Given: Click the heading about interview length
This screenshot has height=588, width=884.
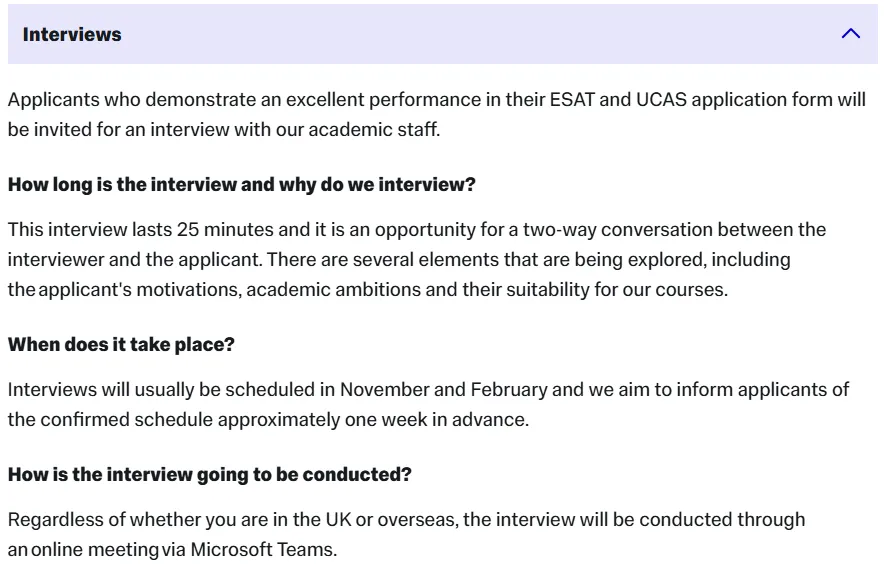Looking at the screenshot, I should point(241,185).
